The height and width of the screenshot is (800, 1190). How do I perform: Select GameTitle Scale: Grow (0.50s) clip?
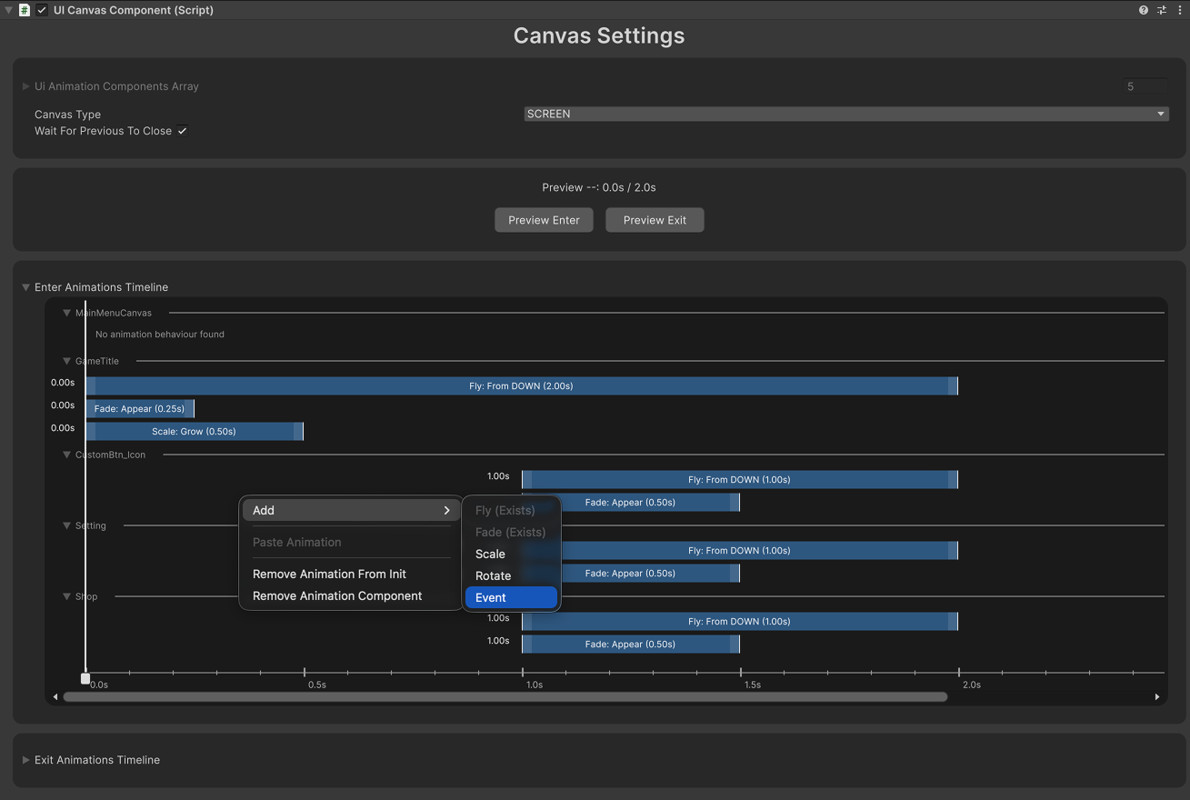[x=194, y=431]
